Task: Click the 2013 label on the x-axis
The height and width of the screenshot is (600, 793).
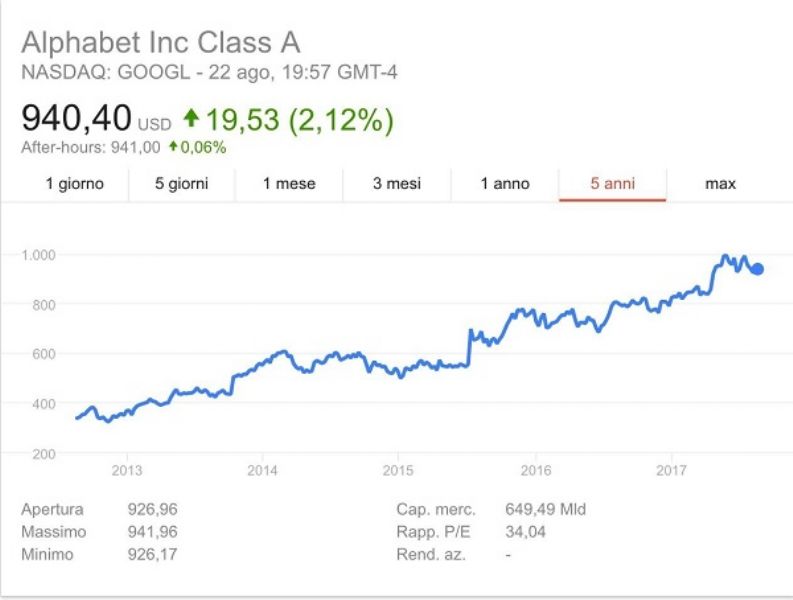Action: [x=127, y=470]
